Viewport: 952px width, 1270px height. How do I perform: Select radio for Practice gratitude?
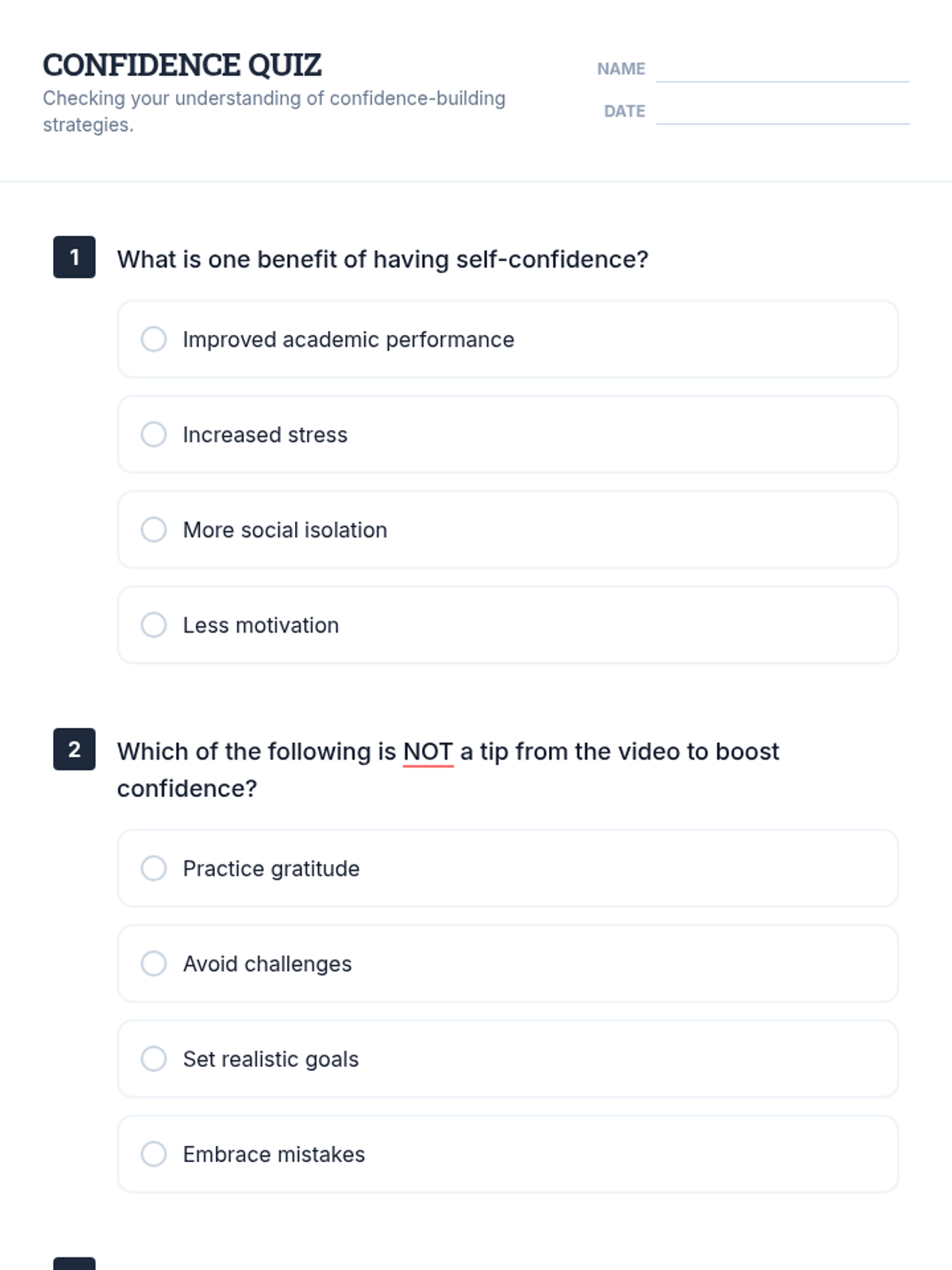[154, 868]
